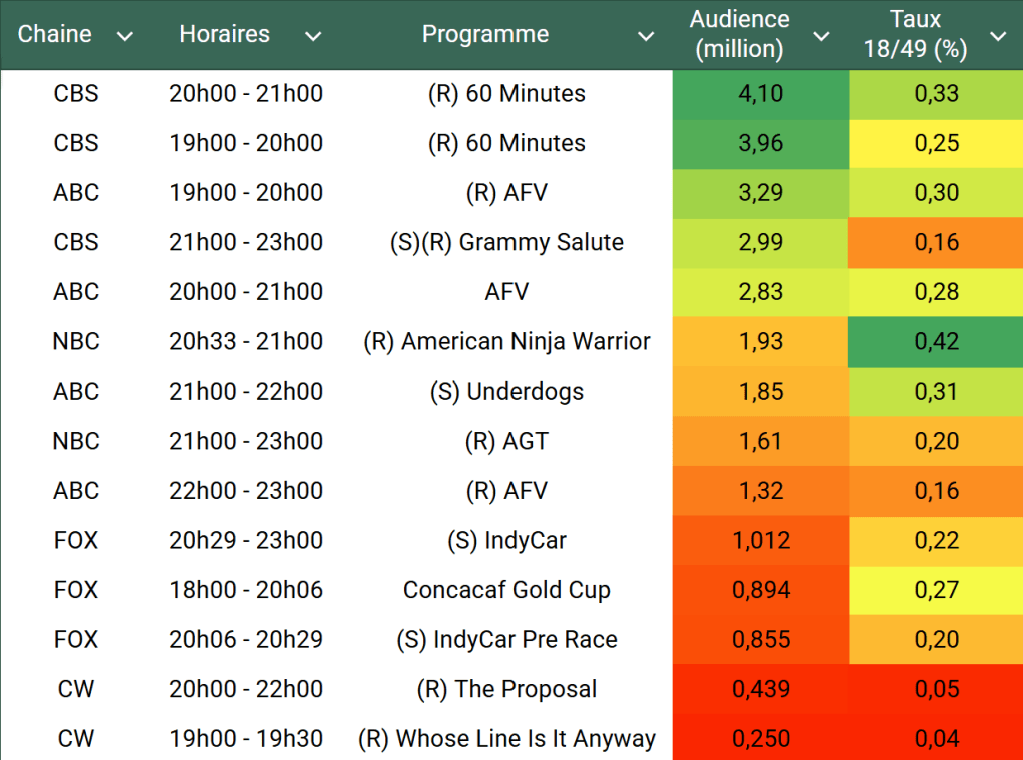
Task: Click the 1,012 IndyCar audience value
Action: point(760,541)
